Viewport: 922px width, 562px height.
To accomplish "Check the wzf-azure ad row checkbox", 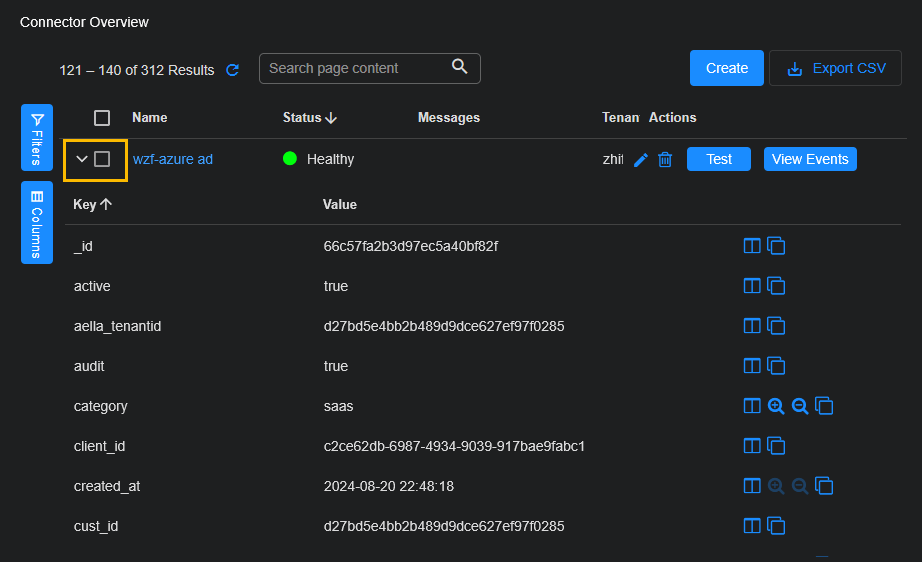I will coord(102,159).
